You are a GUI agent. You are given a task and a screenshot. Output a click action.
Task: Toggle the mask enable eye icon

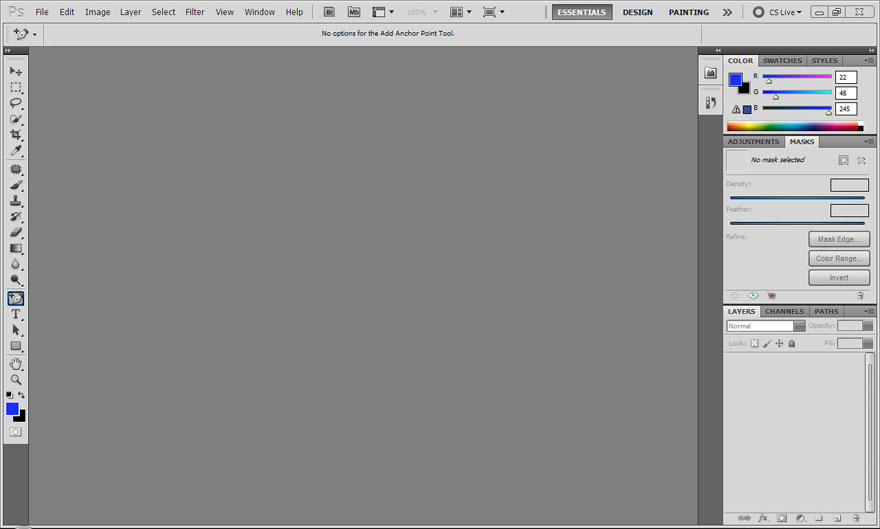coord(753,295)
